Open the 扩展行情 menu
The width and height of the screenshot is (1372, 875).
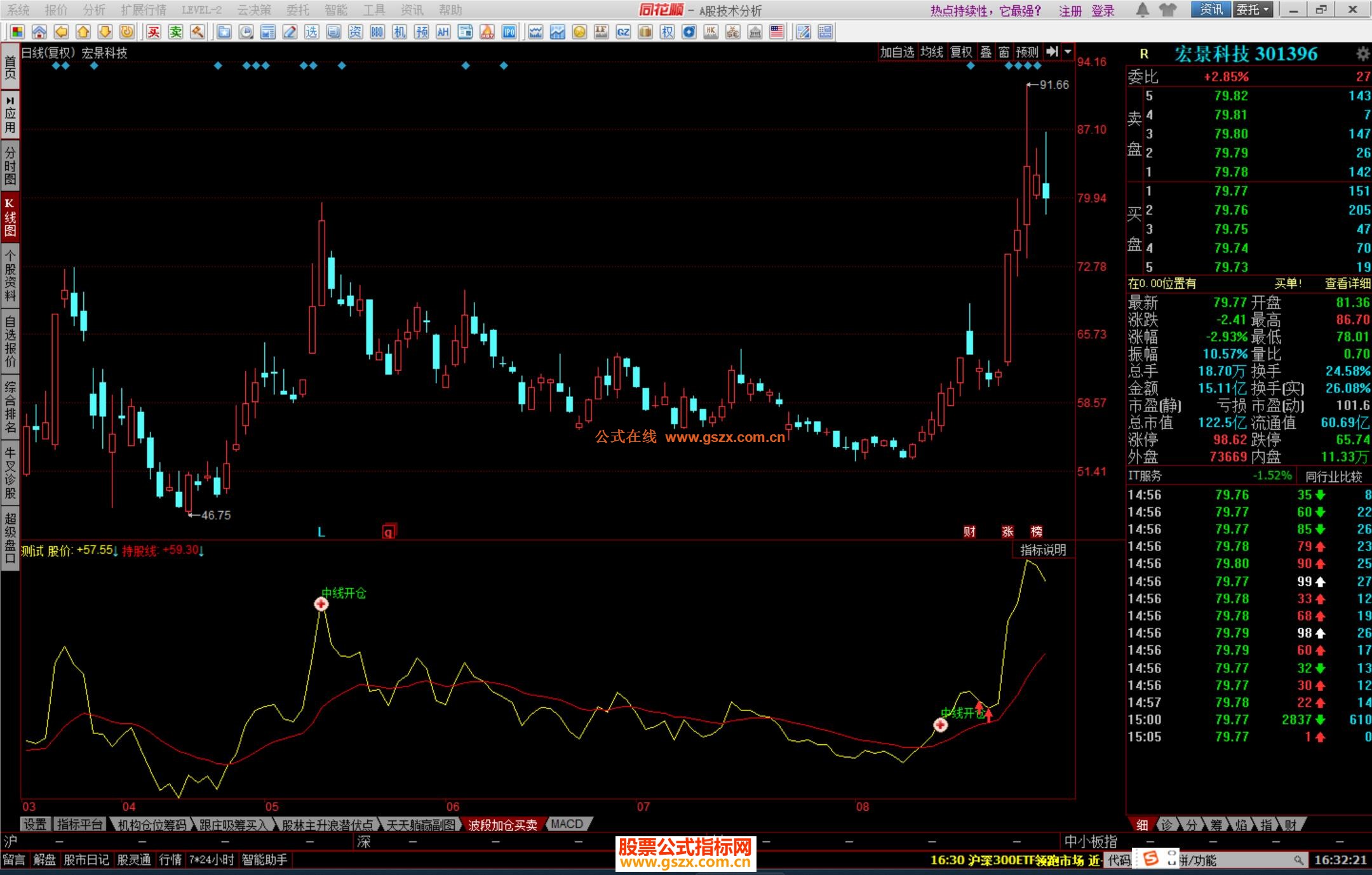[x=143, y=10]
